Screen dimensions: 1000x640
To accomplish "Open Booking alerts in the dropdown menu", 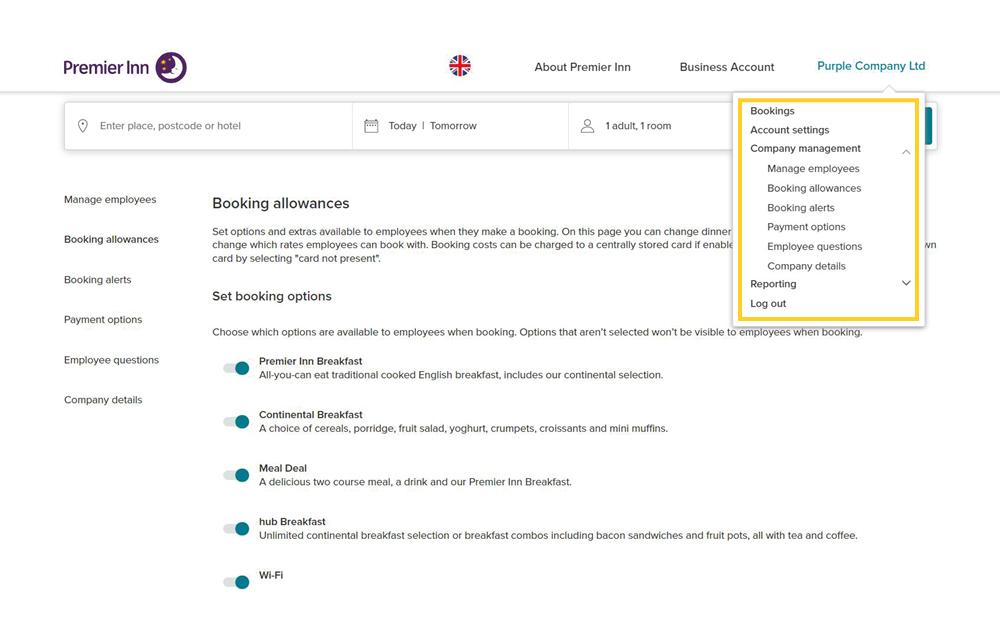I will pos(800,208).
